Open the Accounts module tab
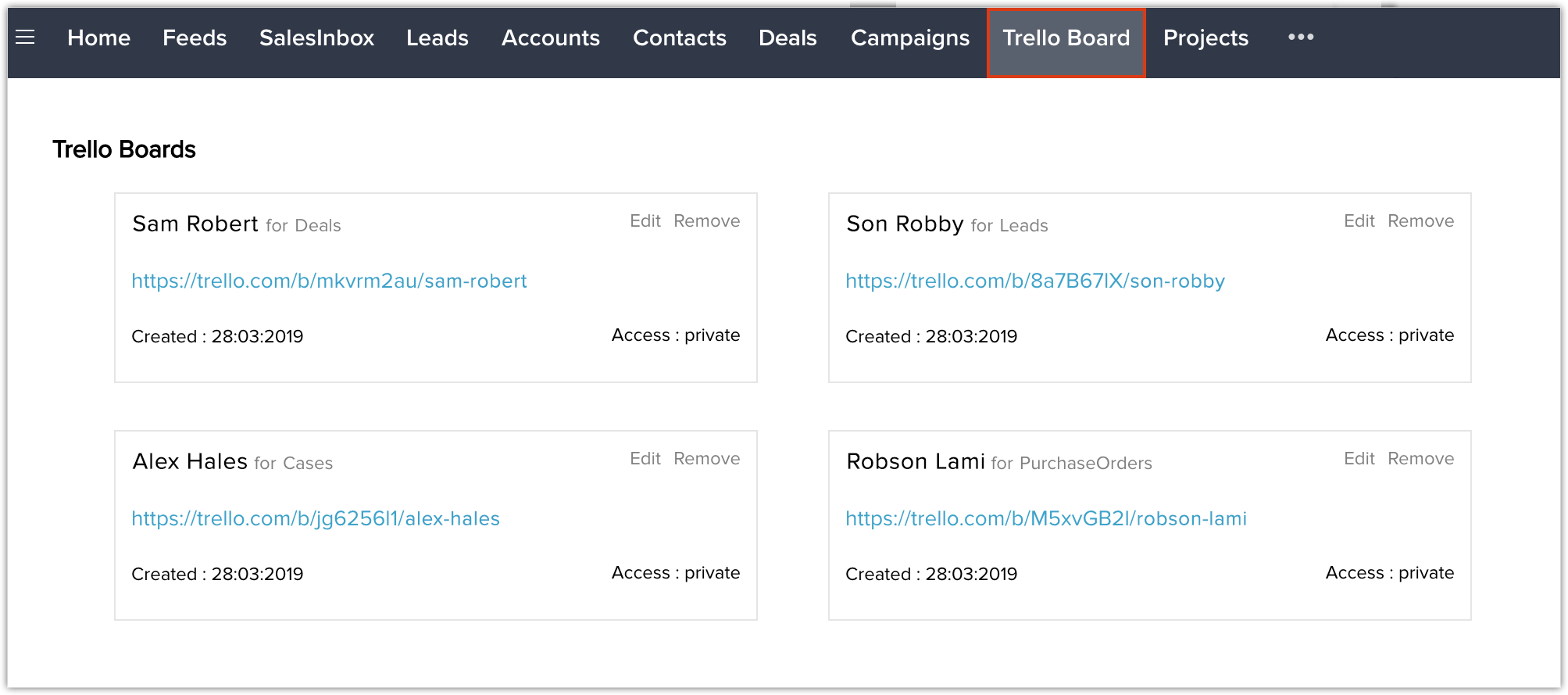The height and width of the screenshot is (695, 1568). [x=551, y=38]
